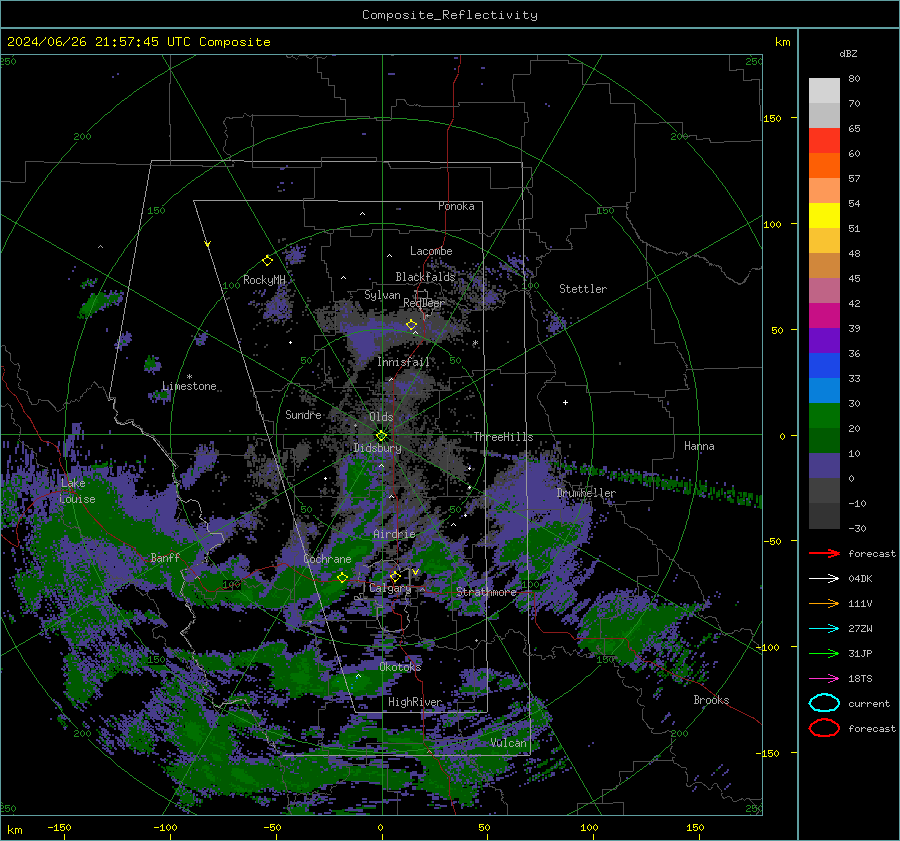Click the cyan current ellipse icon

click(x=824, y=703)
